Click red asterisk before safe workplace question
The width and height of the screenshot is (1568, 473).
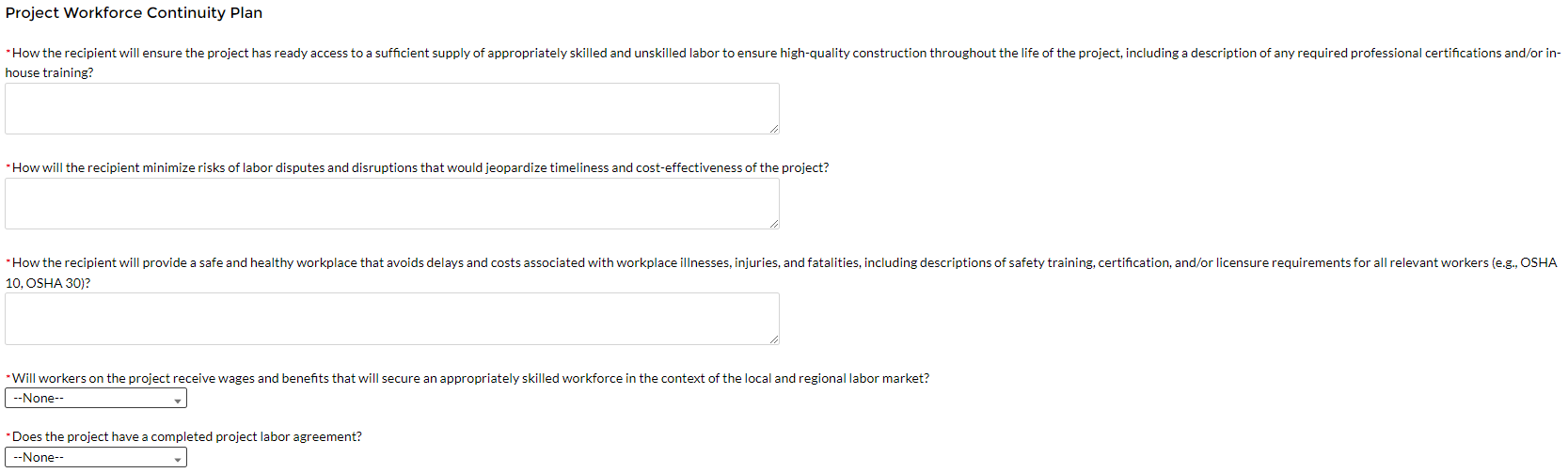(8, 261)
